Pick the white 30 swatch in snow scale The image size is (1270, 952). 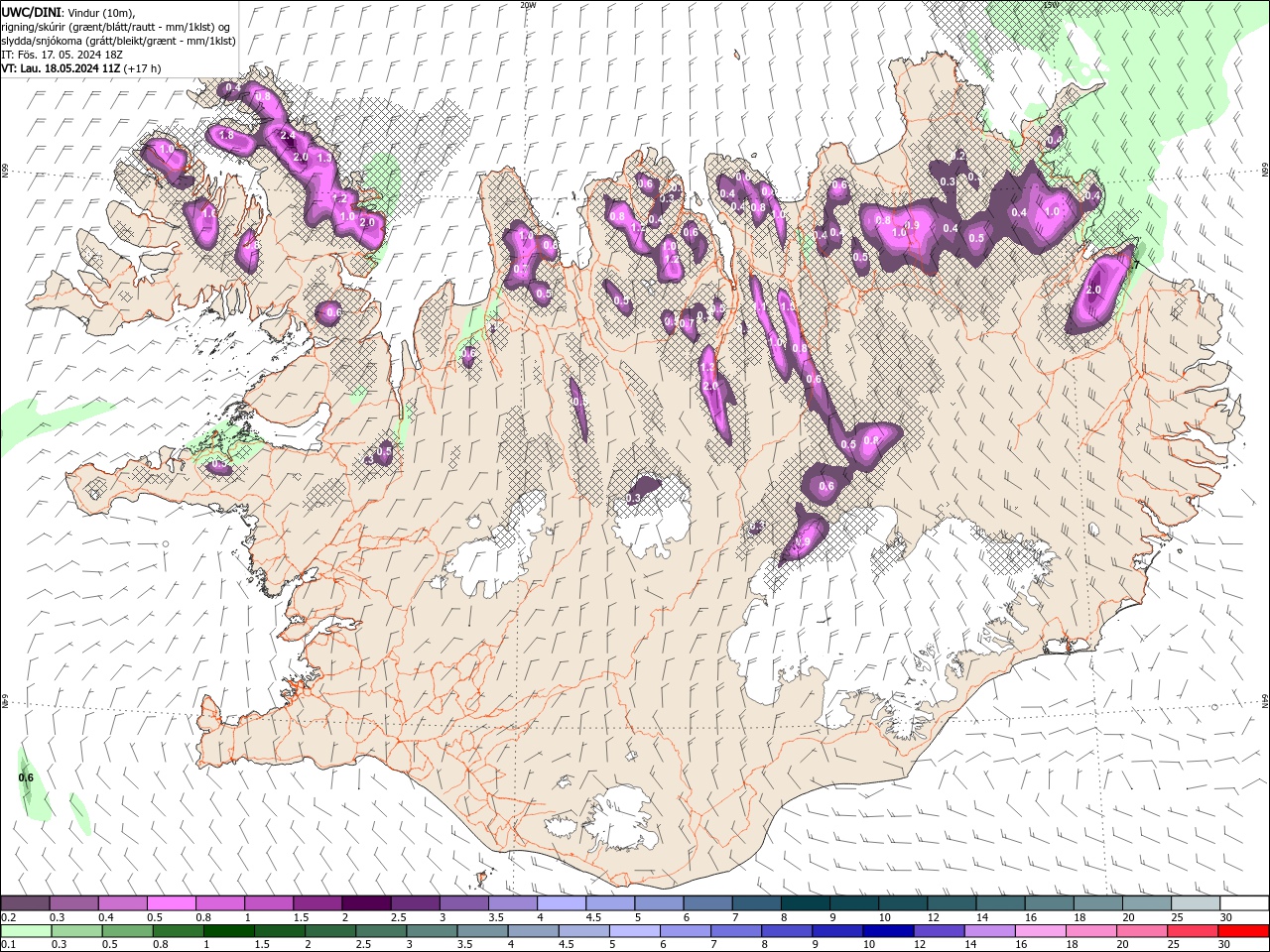(1244, 902)
